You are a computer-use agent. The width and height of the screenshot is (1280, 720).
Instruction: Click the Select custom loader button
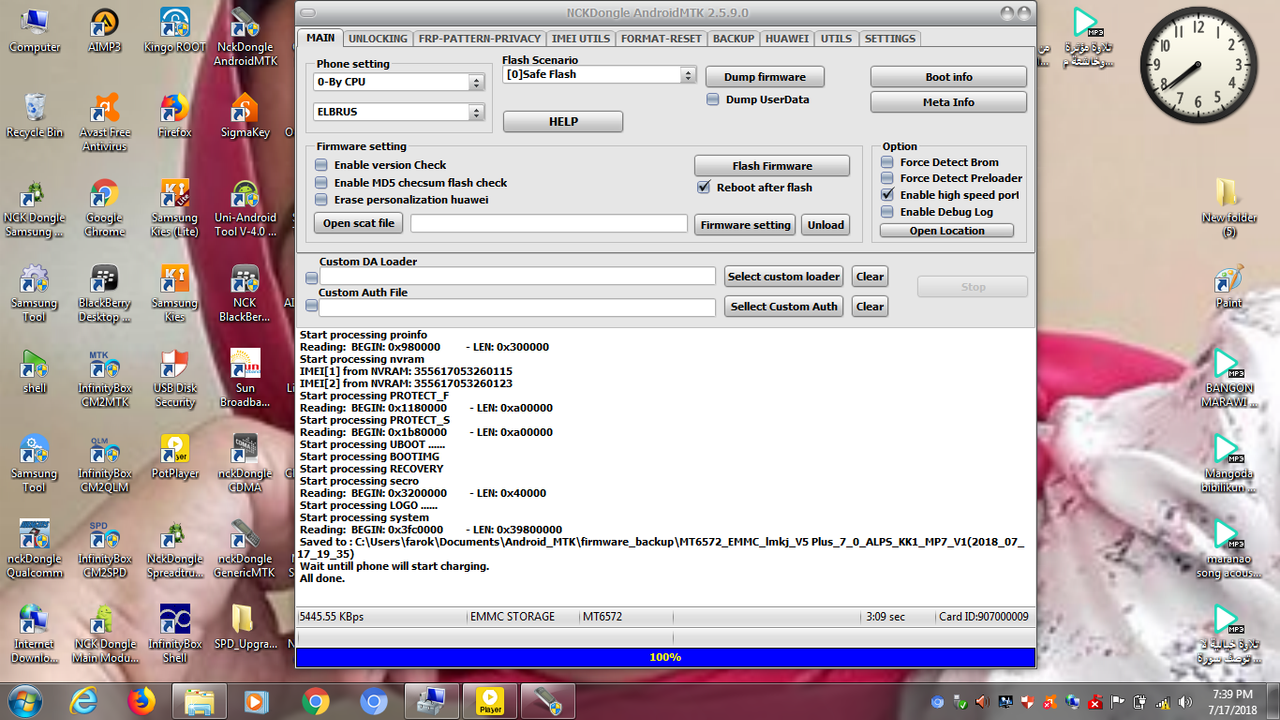coord(784,276)
